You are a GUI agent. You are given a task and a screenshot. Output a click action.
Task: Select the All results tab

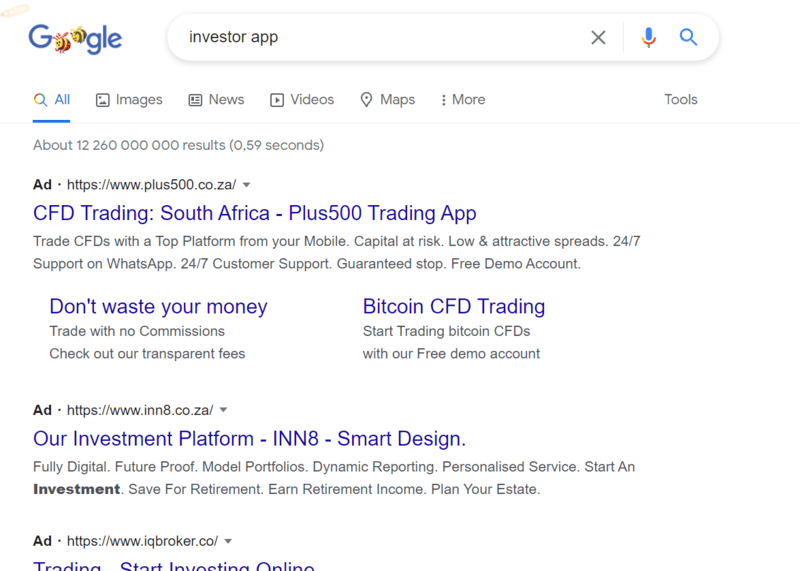pos(52,100)
